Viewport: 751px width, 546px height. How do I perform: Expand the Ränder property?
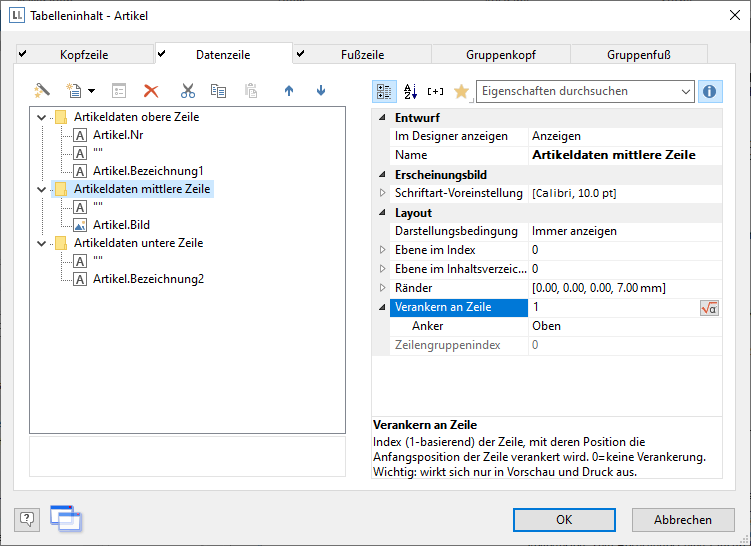click(x=382, y=288)
